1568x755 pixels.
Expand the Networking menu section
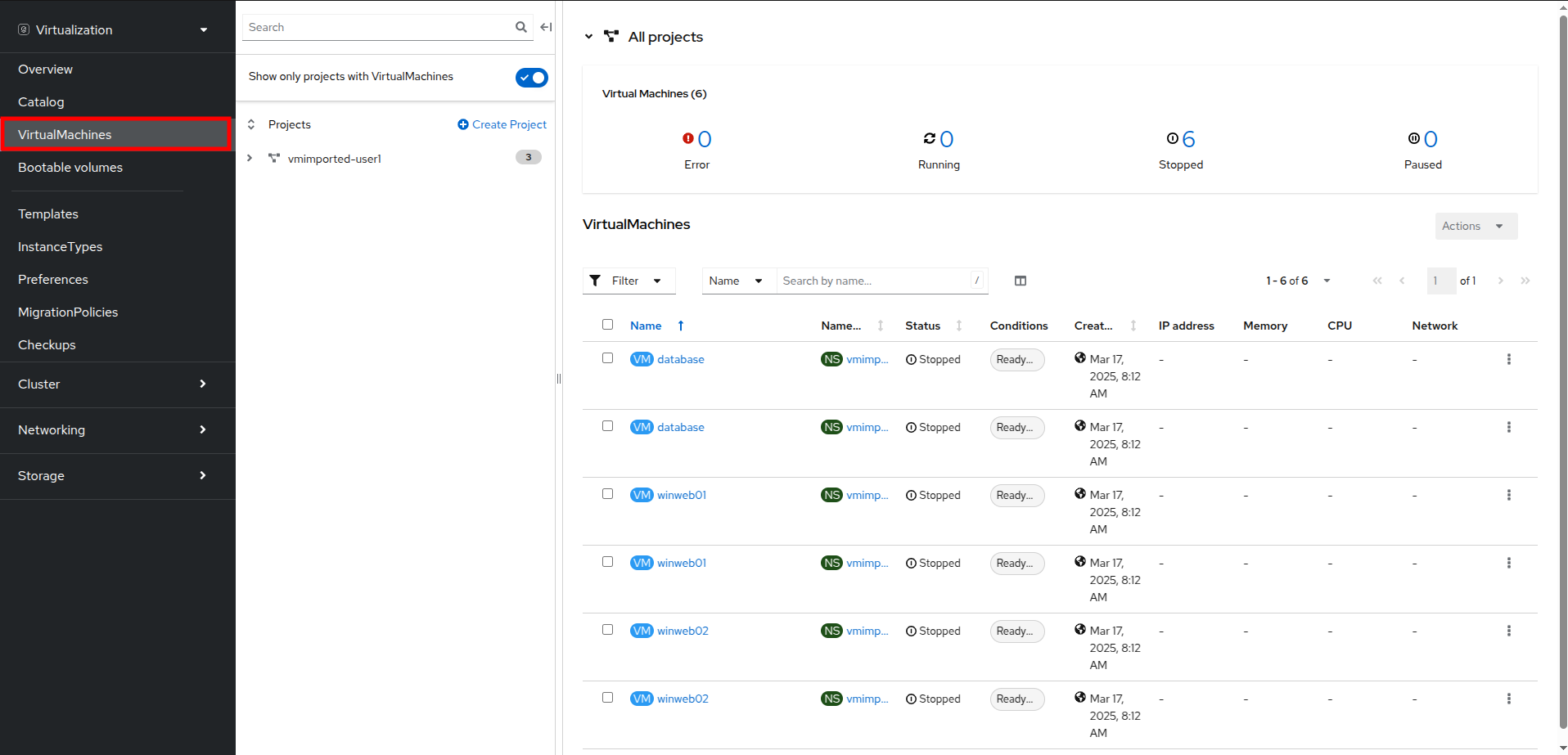[x=112, y=429]
